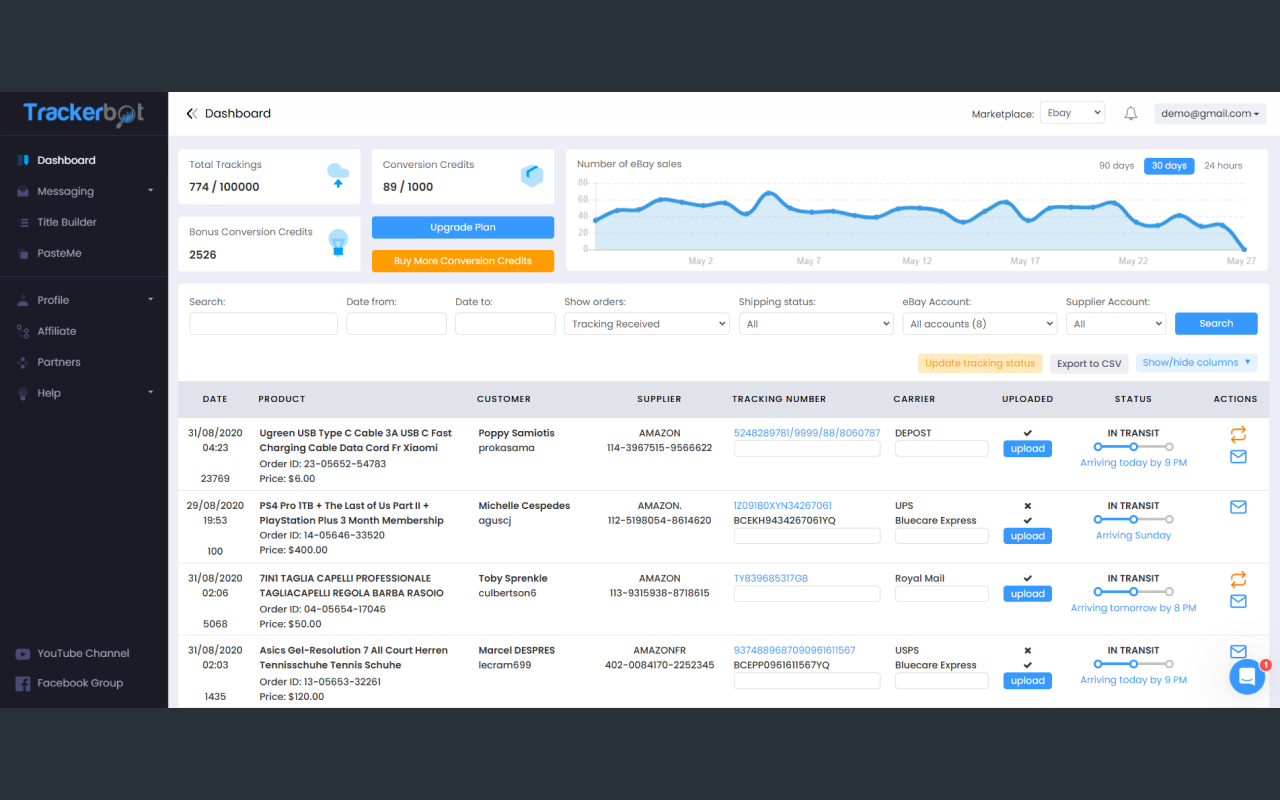Click the Trackerbot logo

tap(84, 114)
